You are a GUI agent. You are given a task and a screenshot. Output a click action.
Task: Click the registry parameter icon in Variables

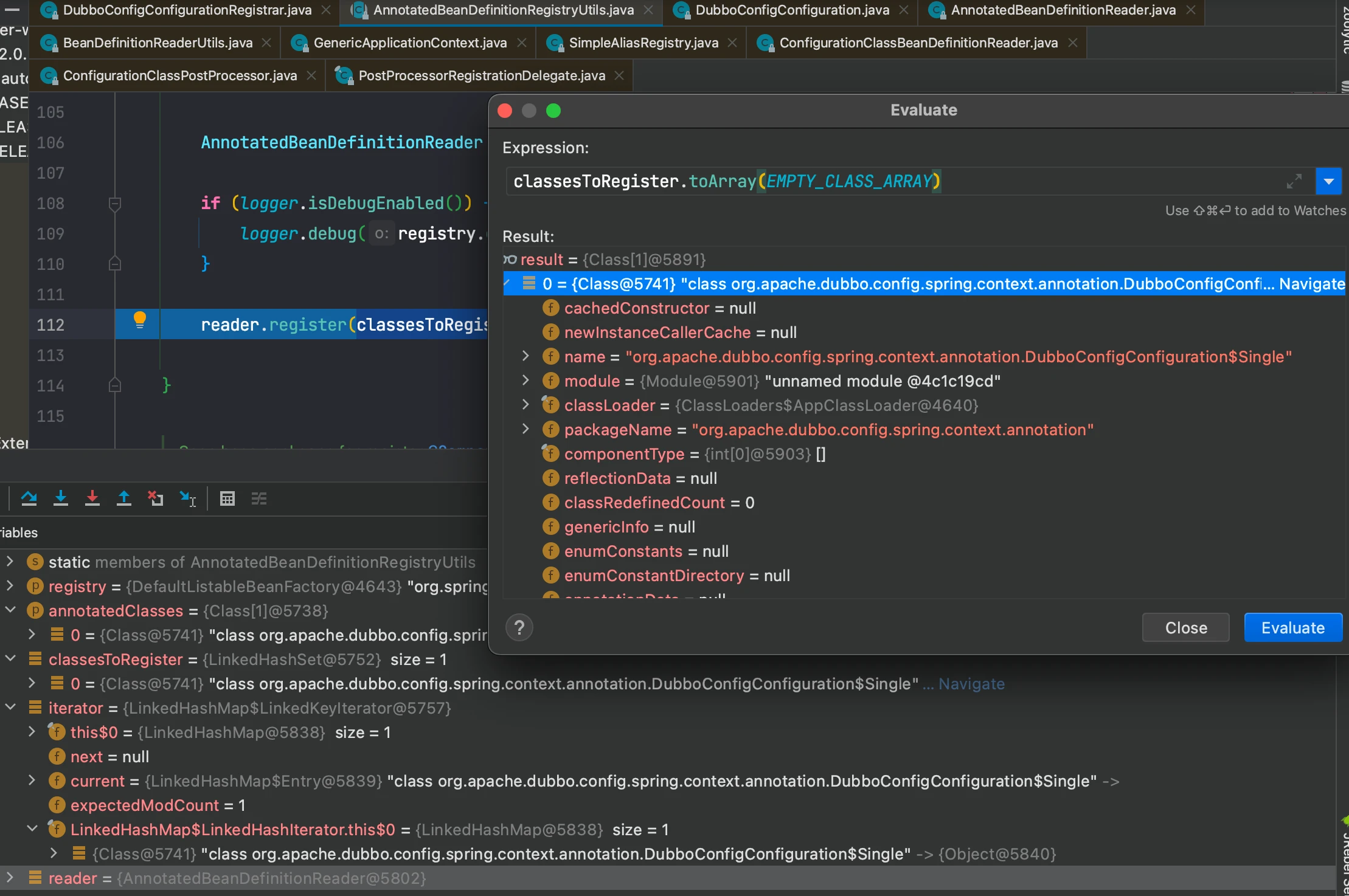click(x=35, y=586)
